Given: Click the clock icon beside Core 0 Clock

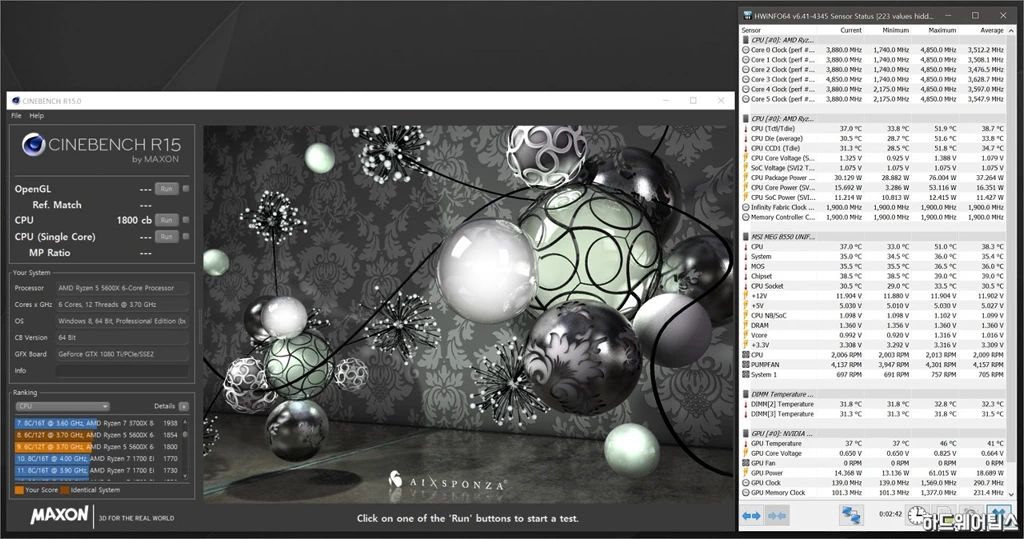Looking at the screenshot, I should (745, 50).
